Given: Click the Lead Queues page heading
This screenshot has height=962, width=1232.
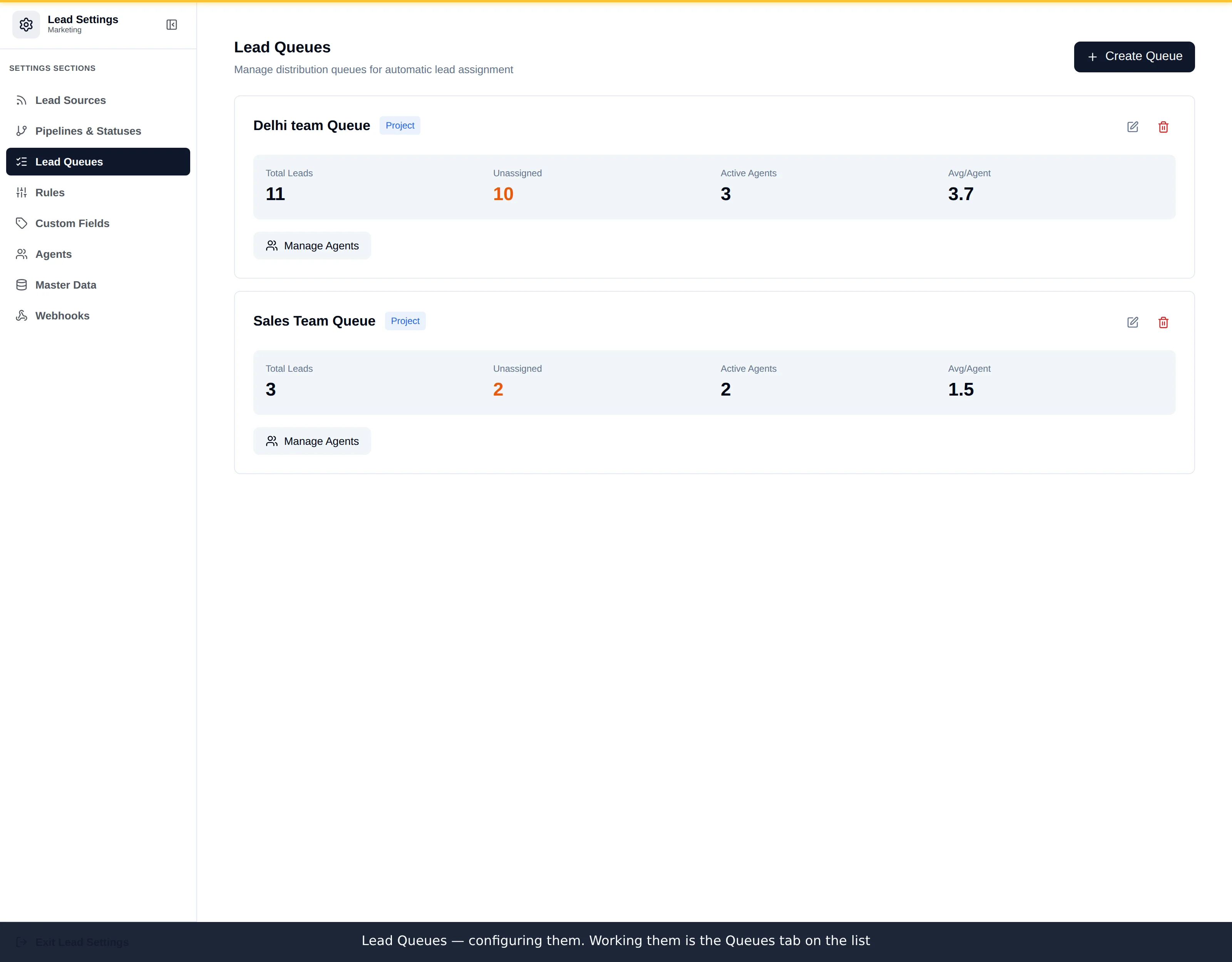Looking at the screenshot, I should (282, 47).
